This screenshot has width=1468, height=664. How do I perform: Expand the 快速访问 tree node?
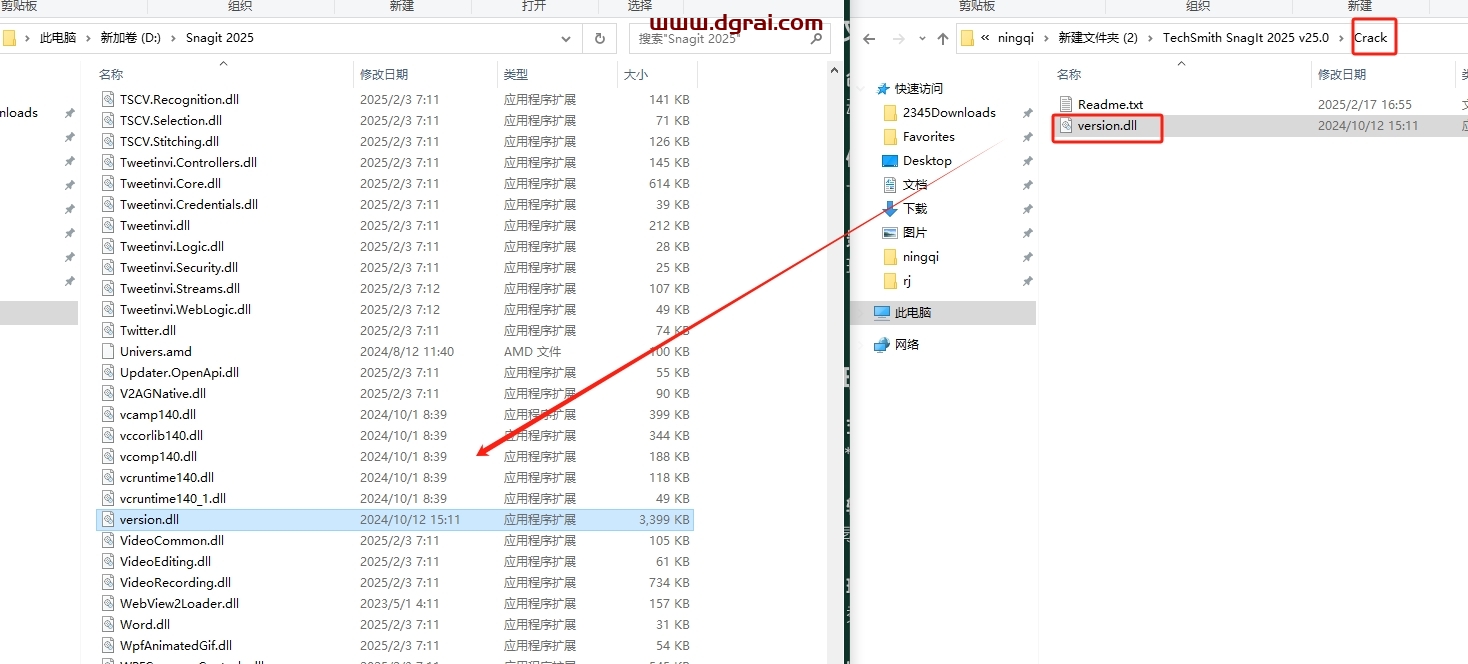858,88
